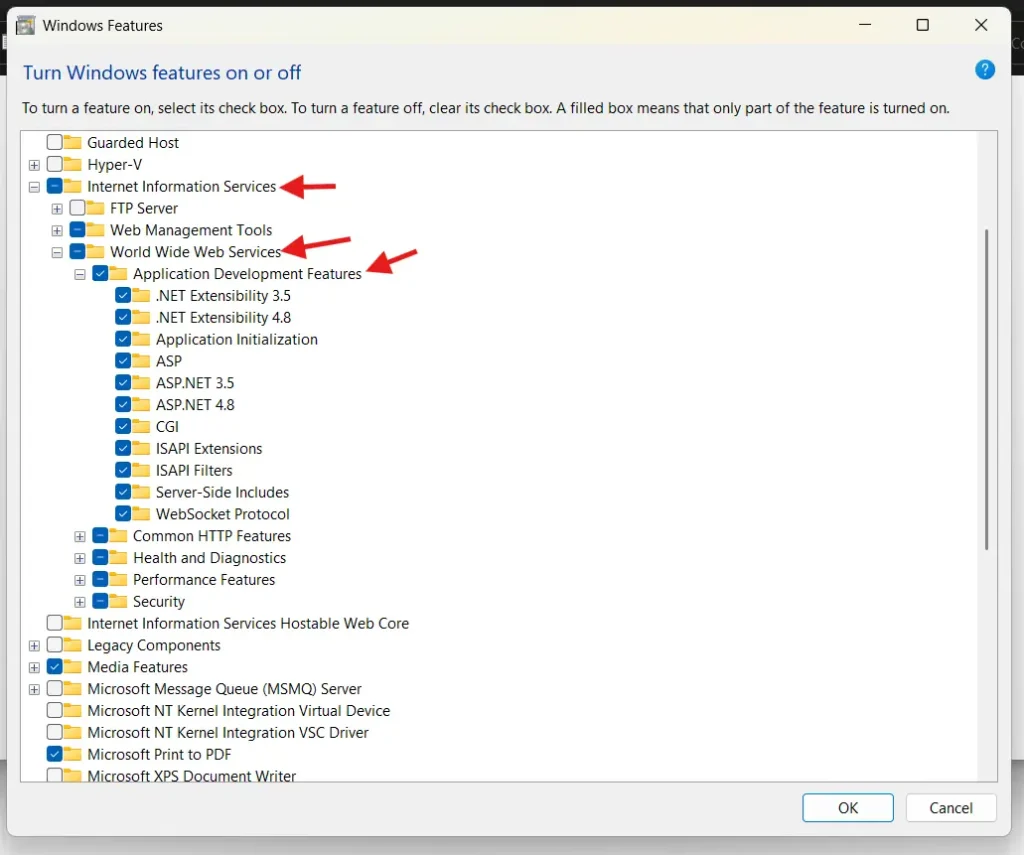This screenshot has width=1024, height=855.
Task: Expand the Common HTTP Features node
Action: coord(80,537)
